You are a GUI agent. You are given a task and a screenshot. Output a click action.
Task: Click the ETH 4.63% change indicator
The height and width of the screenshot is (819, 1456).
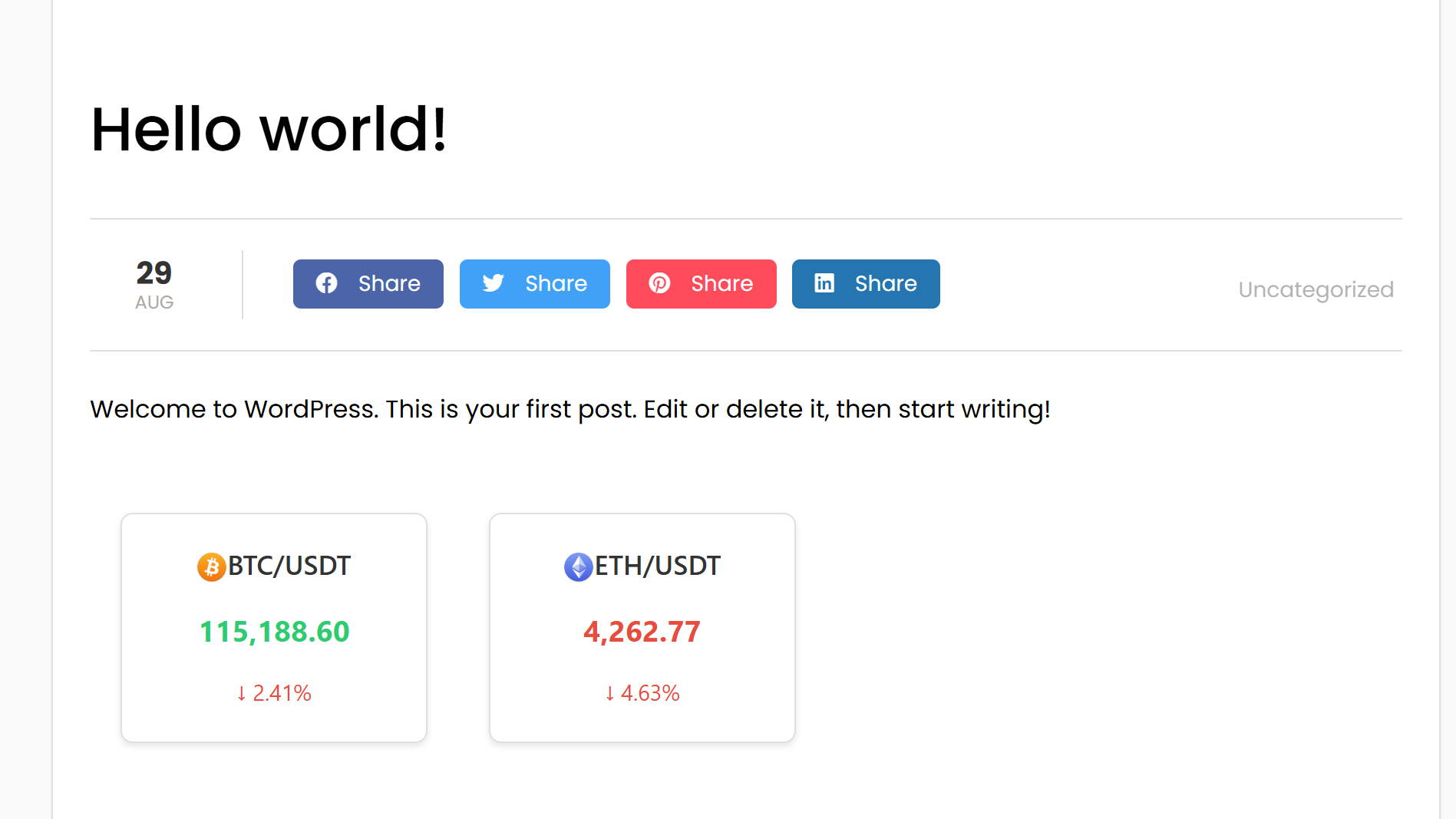tap(642, 693)
